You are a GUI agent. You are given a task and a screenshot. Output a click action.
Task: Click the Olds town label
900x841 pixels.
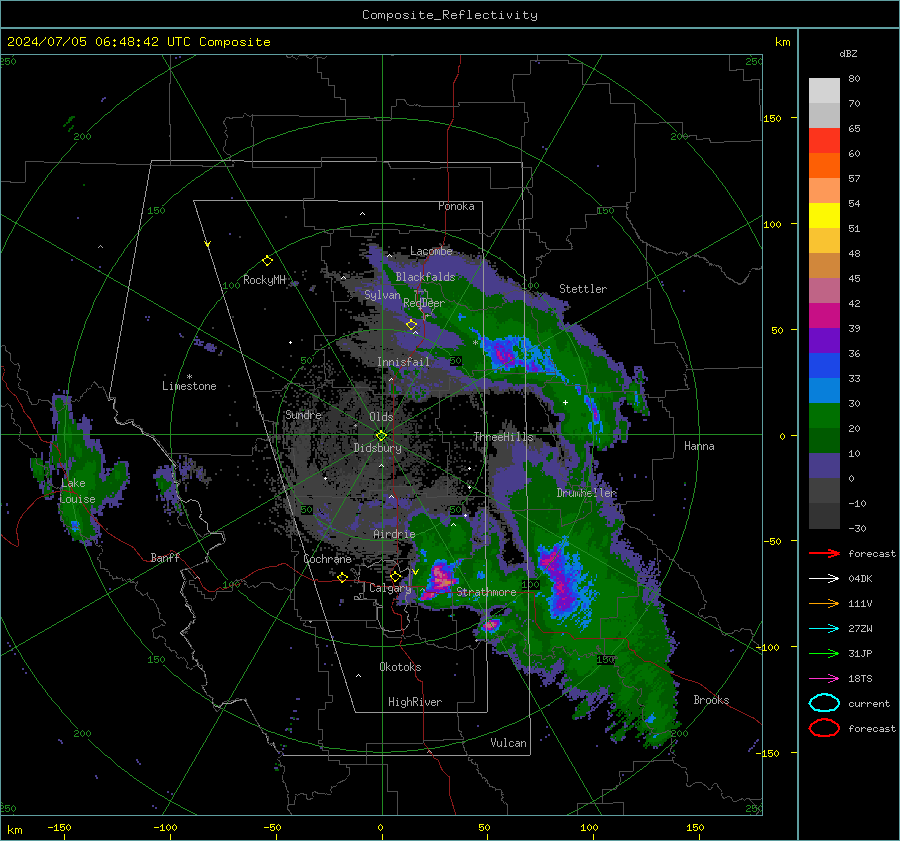[x=381, y=417]
